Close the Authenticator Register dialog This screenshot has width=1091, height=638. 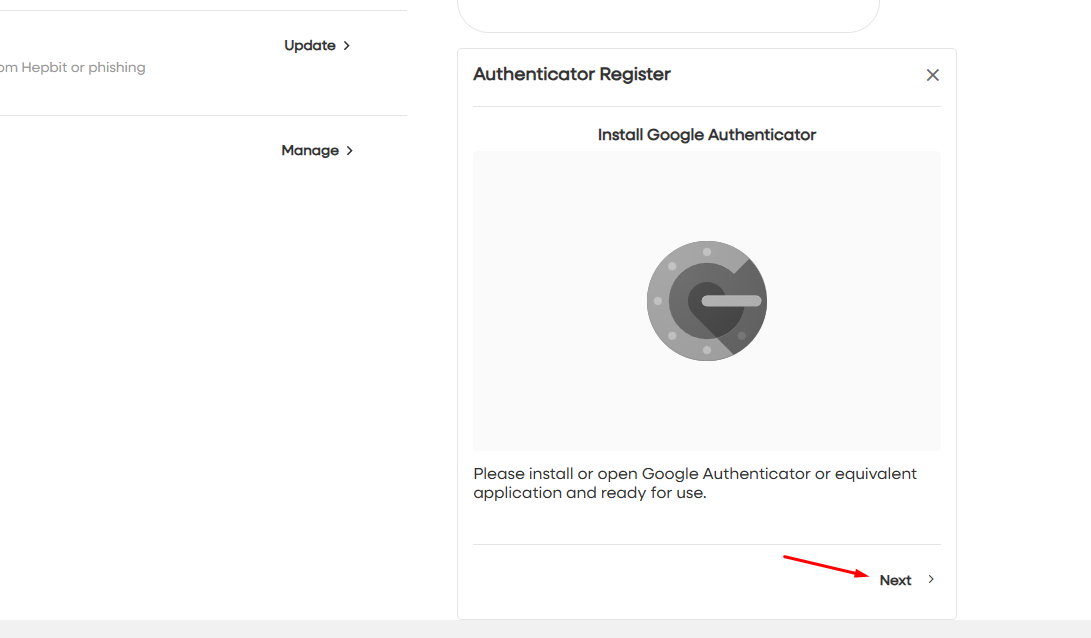932,75
